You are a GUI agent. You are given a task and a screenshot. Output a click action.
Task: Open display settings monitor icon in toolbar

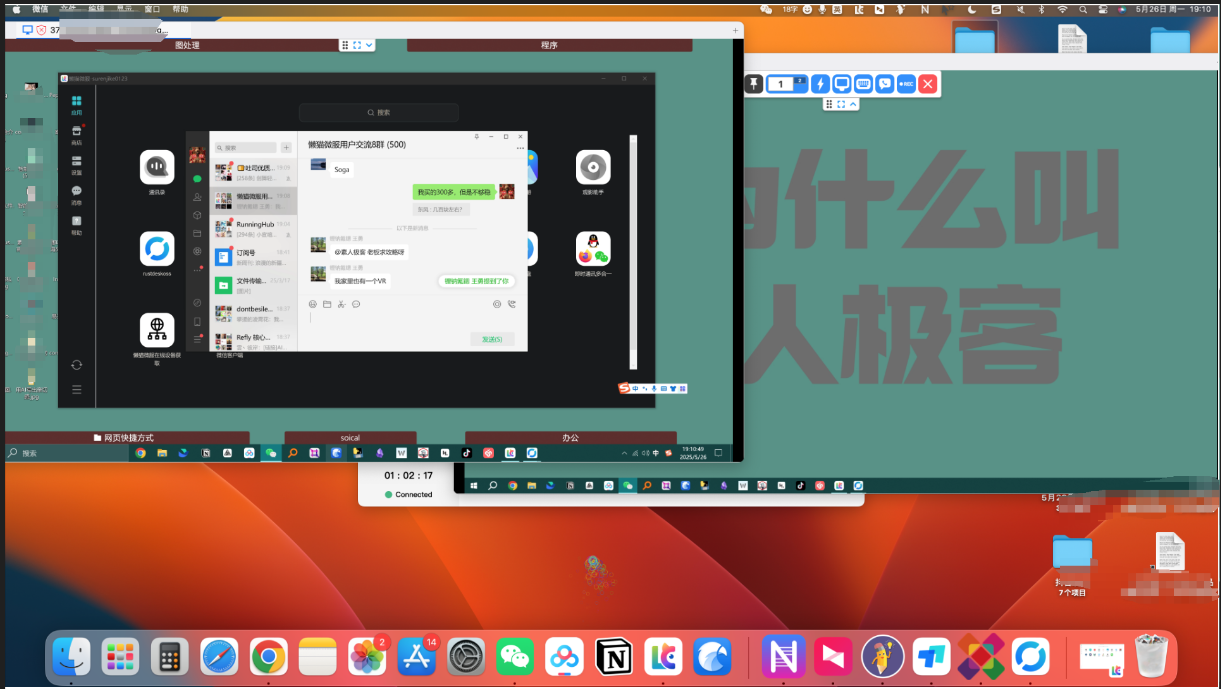(x=842, y=84)
